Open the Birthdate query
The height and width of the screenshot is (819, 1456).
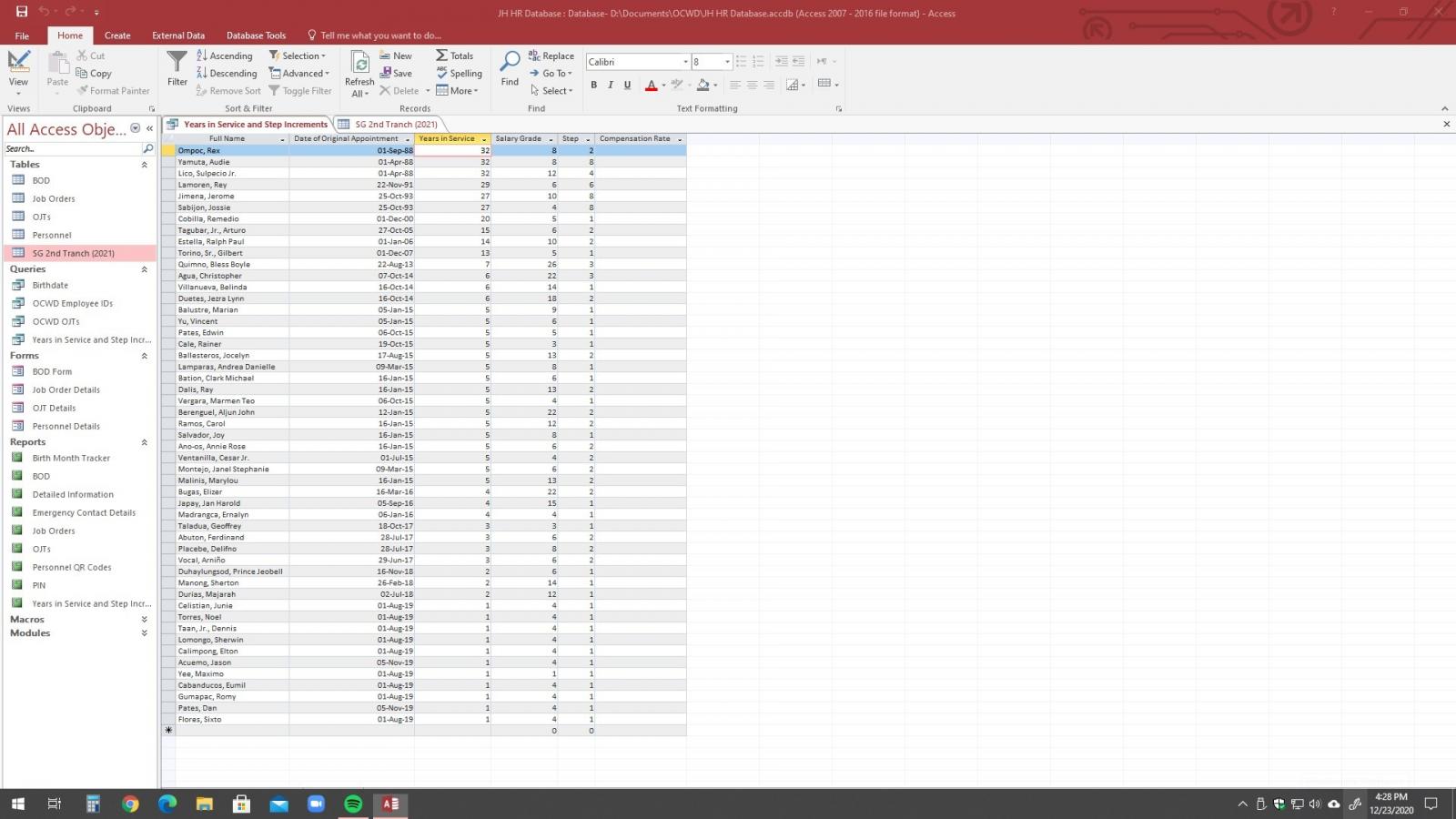click(x=50, y=285)
